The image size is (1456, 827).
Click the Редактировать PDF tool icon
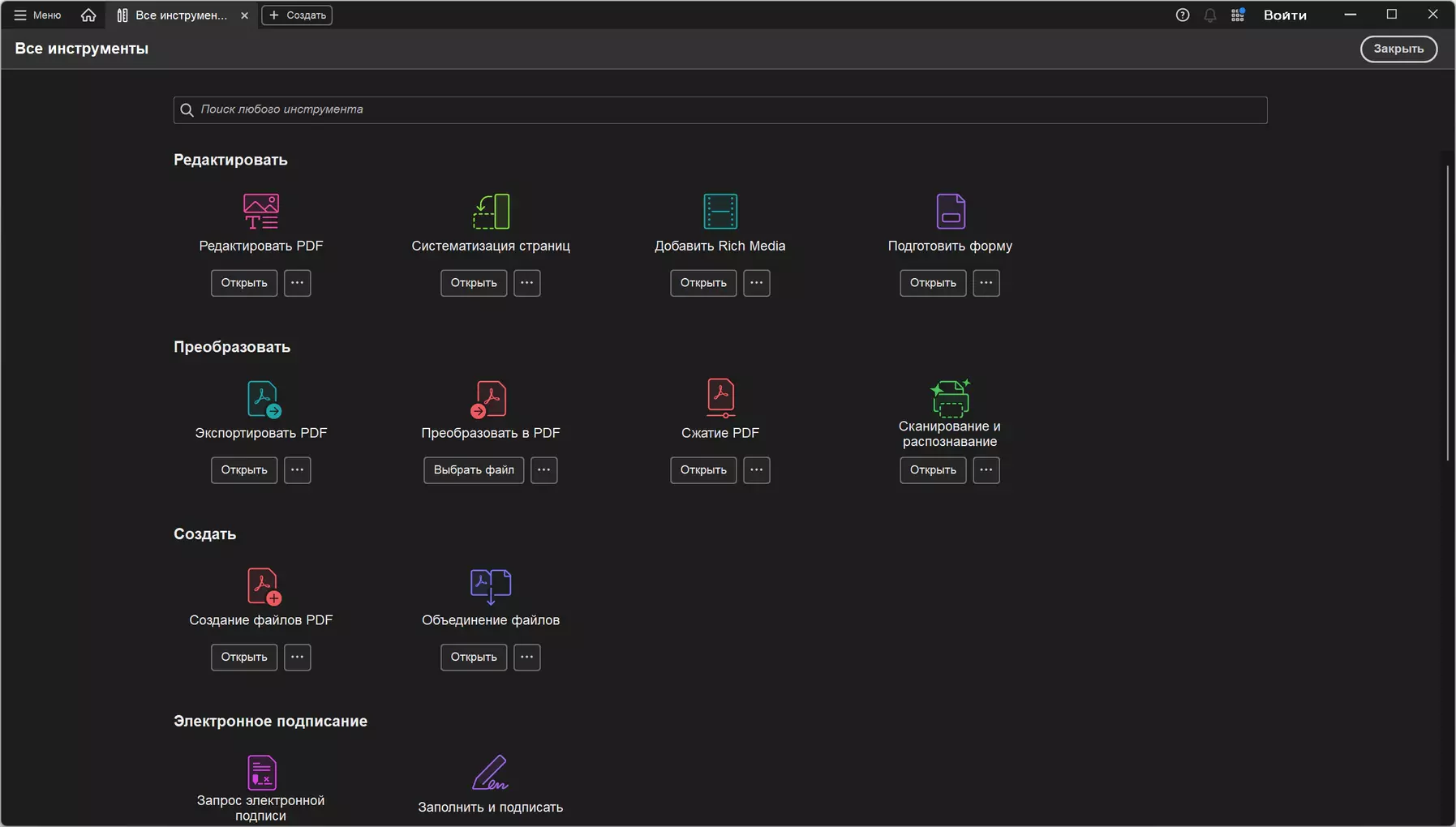261,212
